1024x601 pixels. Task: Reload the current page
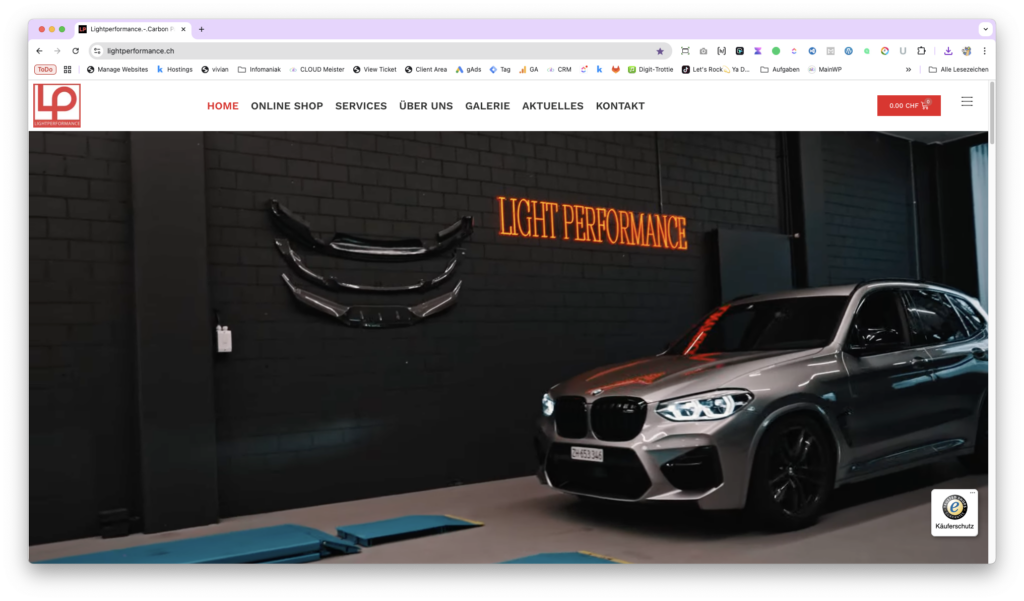click(76, 51)
